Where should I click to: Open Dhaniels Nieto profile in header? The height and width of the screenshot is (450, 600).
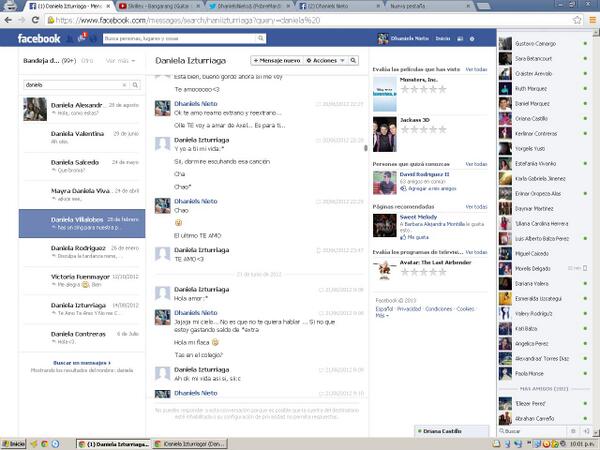tap(403, 38)
